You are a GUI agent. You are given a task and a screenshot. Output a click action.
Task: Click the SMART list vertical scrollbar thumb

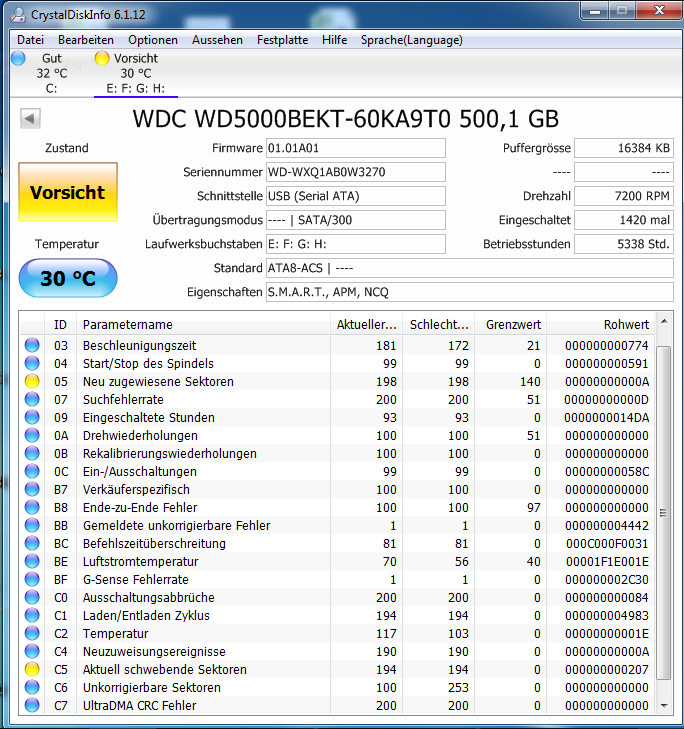(x=664, y=513)
